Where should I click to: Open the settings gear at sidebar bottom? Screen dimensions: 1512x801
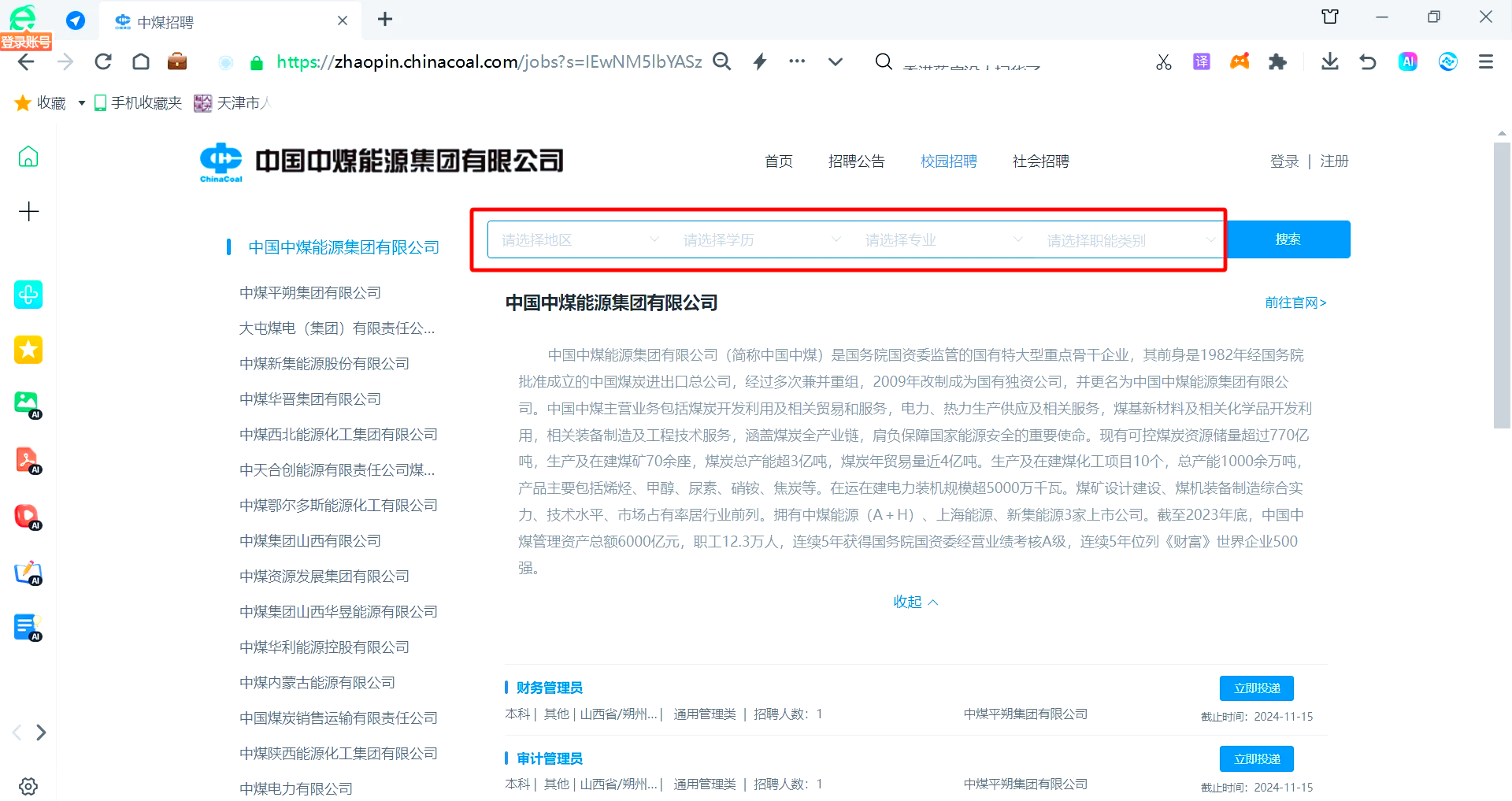tap(28, 785)
